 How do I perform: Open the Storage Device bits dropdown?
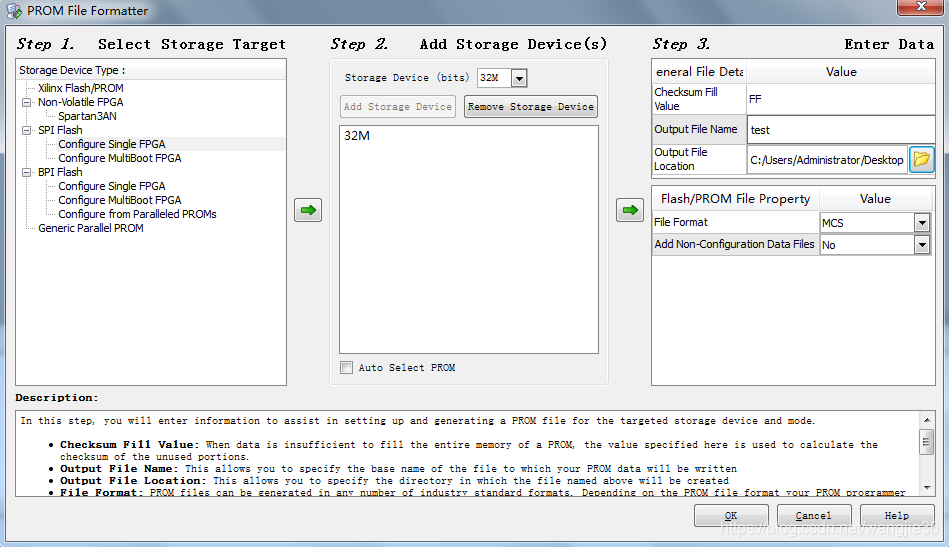[519, 78]
